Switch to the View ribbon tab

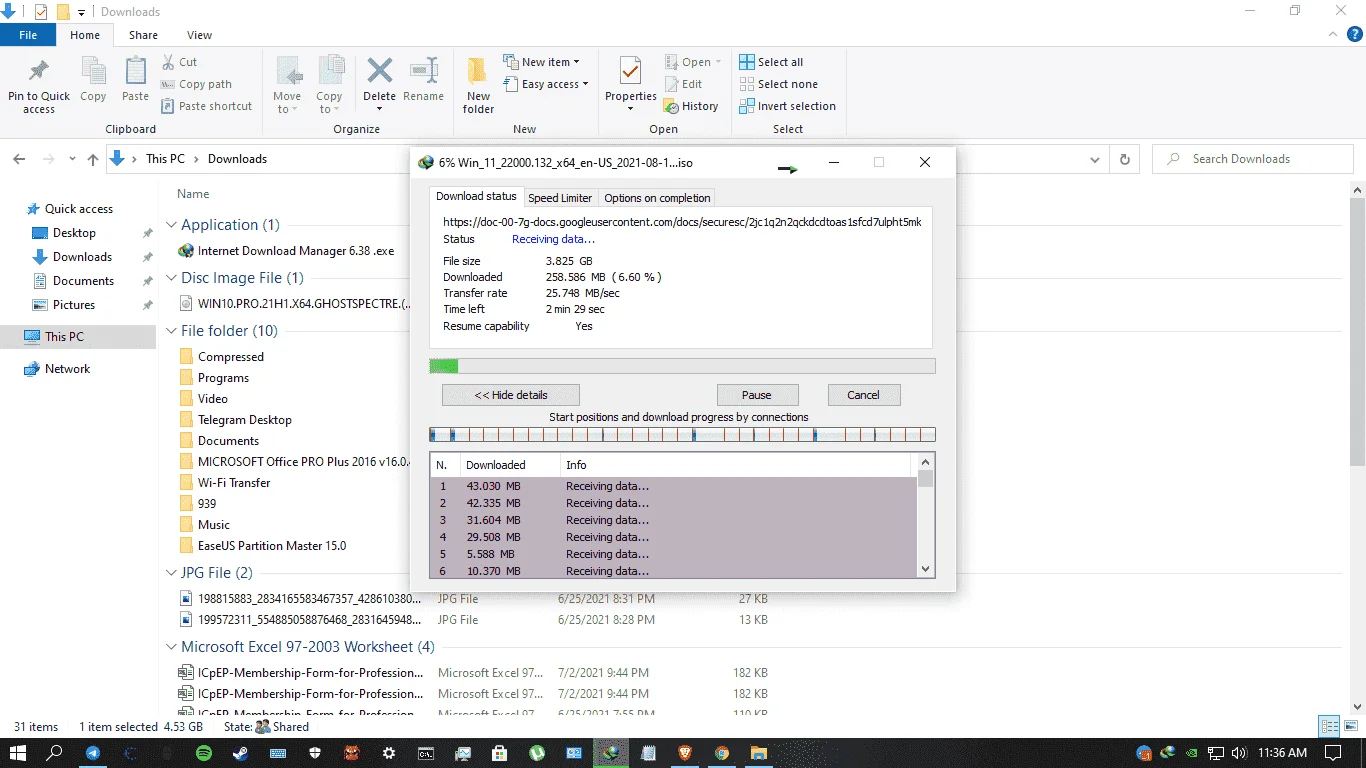pos(199,35)
